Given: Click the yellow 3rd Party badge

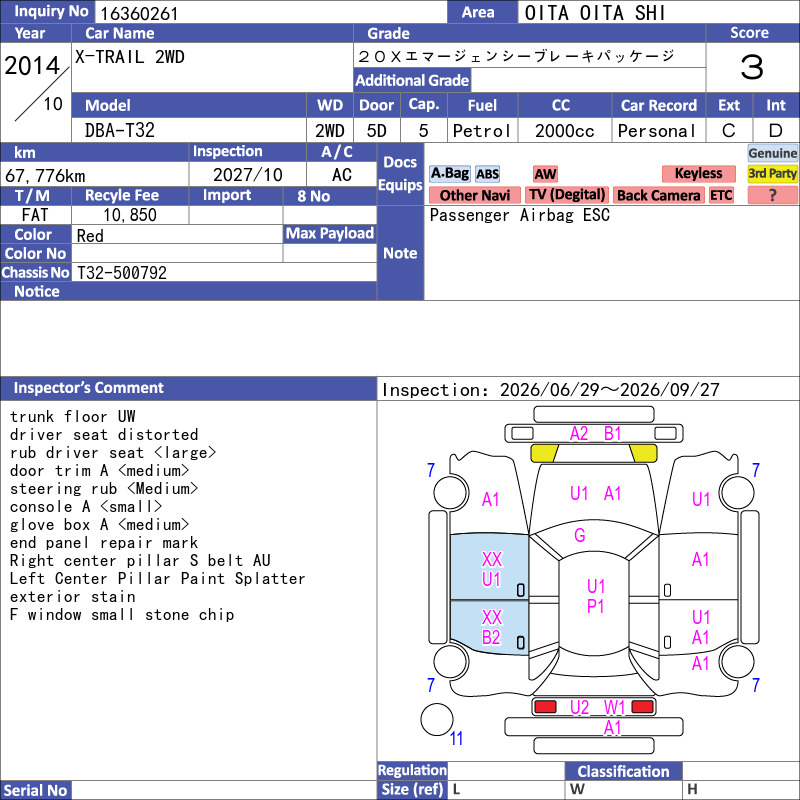Looking at the screenshot, I should 772,173.
